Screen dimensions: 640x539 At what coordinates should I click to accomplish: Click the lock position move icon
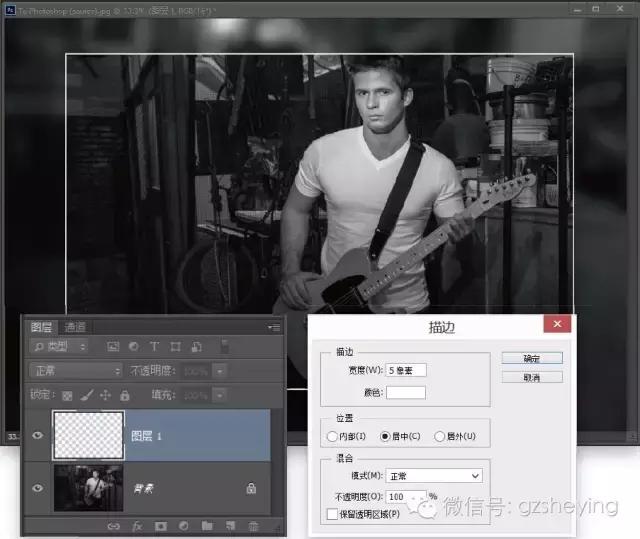(105, 396)
